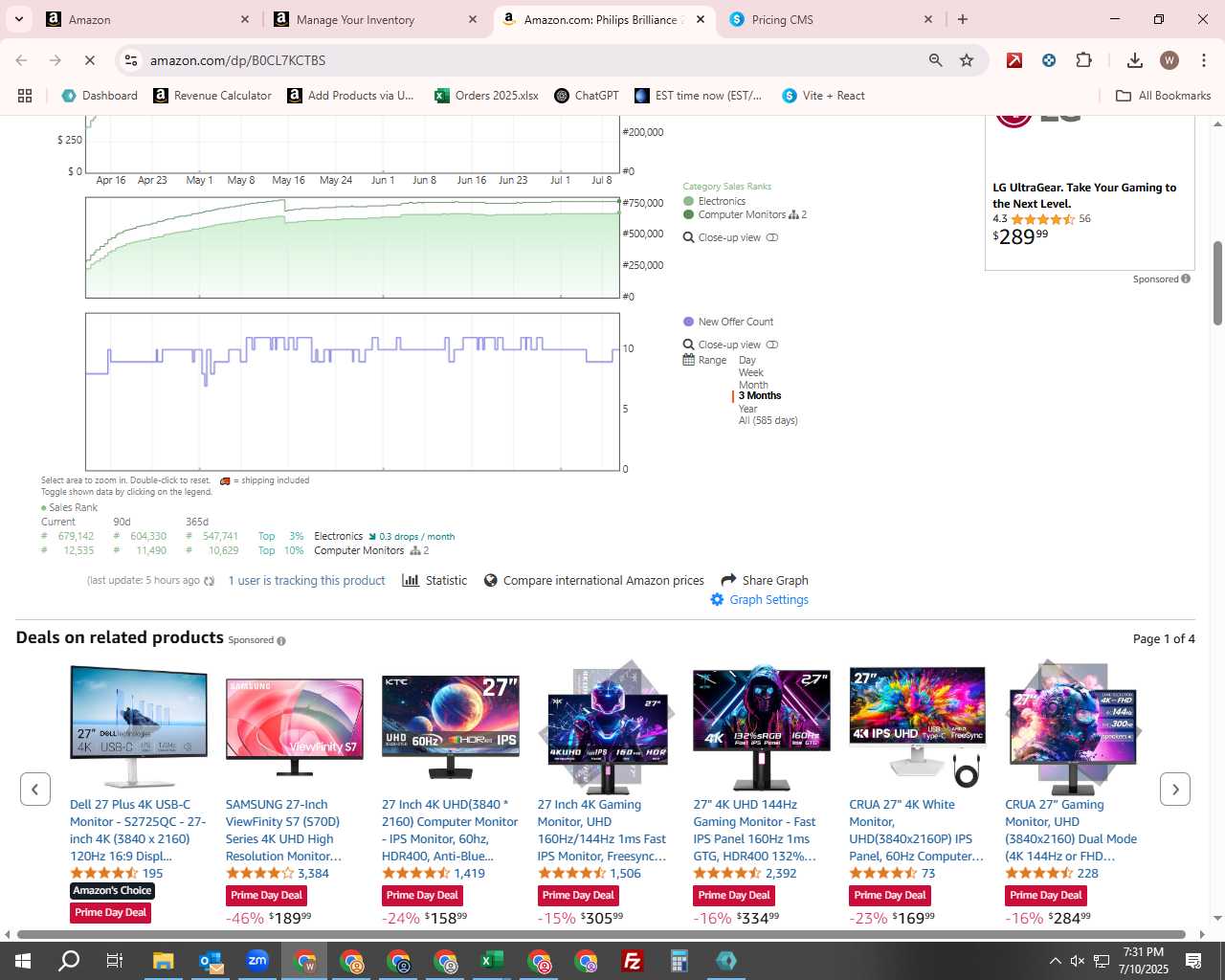View site information icon in address bar
Viewport: 1225px width, 980px height.
[x=131, y=60]
